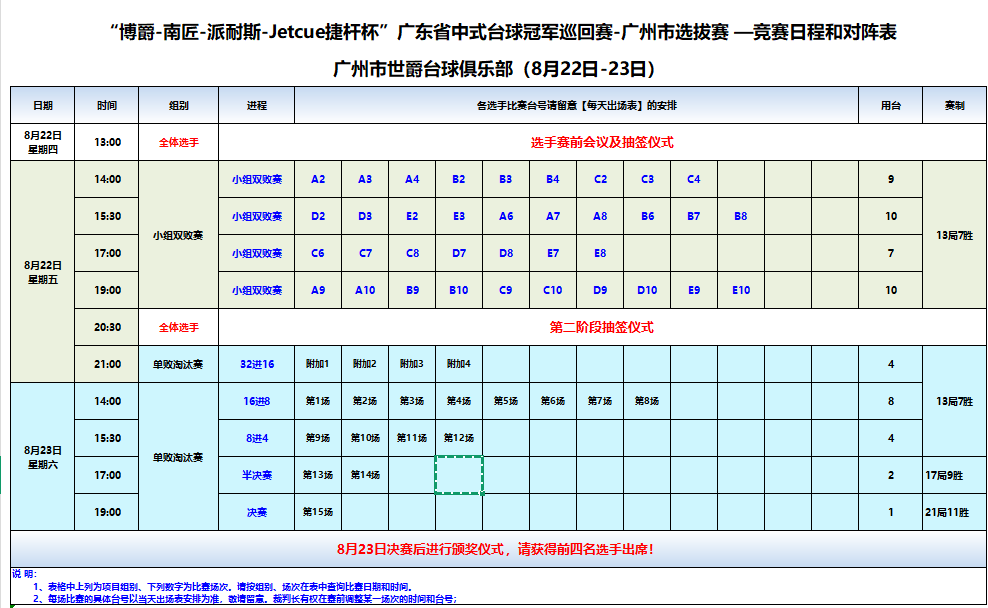This screenshot has height=608, width=988.
Task: Click the 日期 column header
Action: tap(43, 105)
